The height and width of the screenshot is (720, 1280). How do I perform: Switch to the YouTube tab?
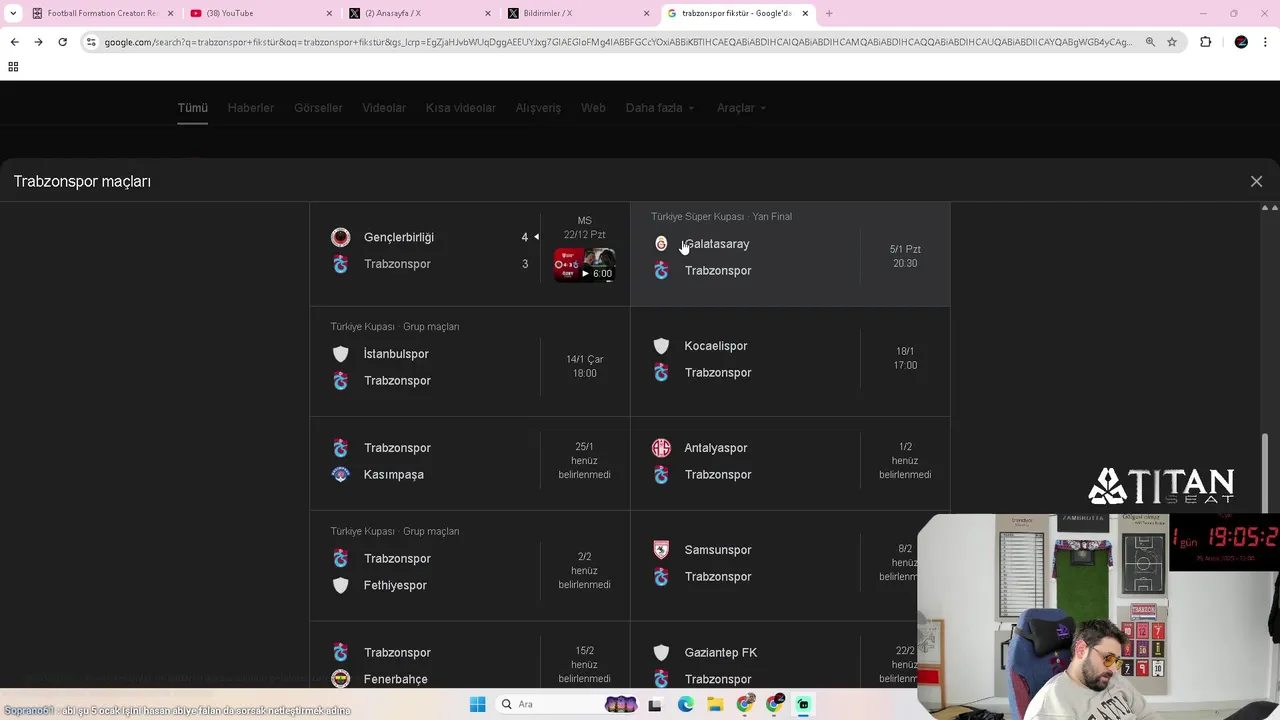260,13
